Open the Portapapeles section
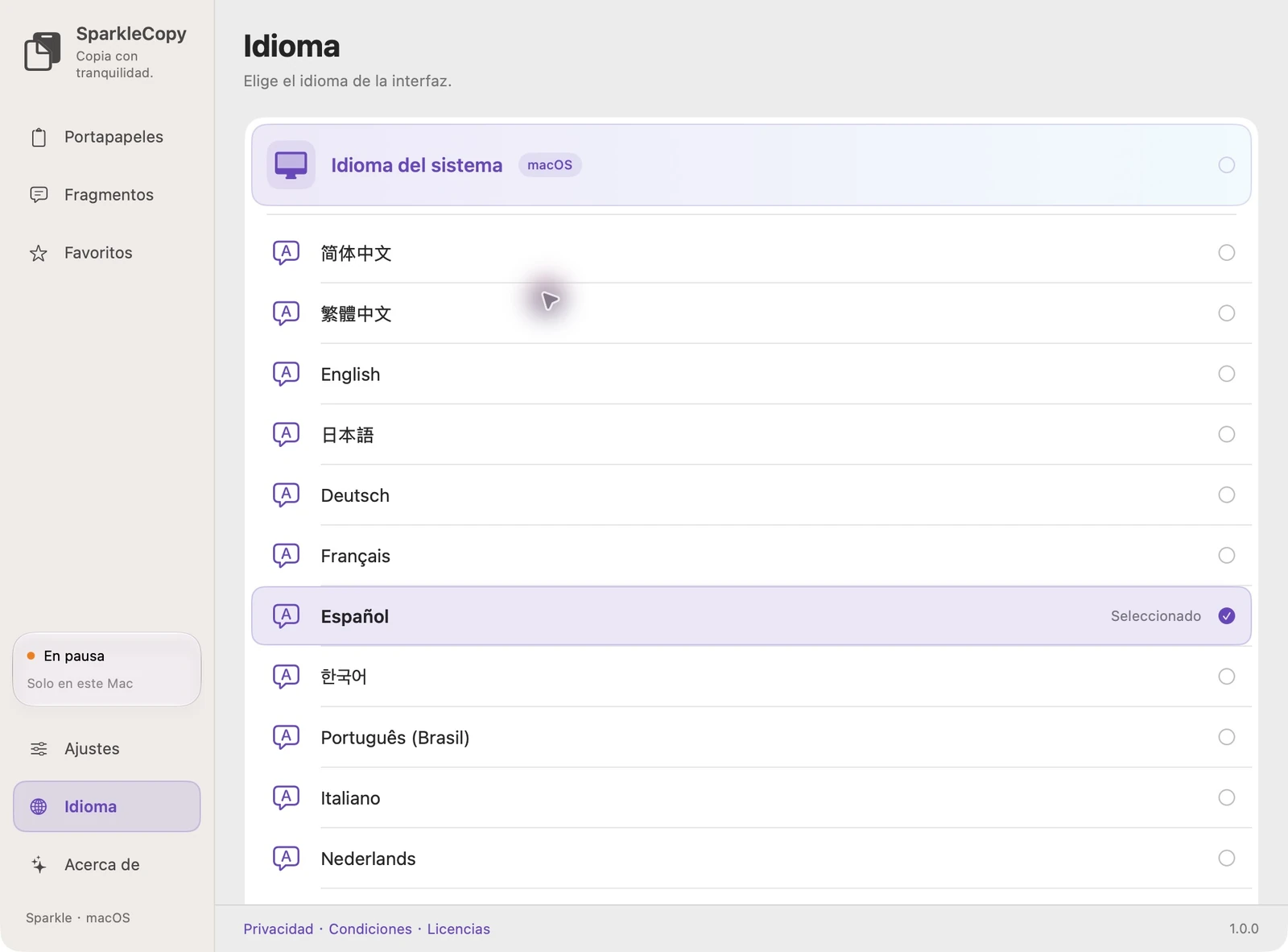Viewport: 1288px width, 952px height. 107,137
